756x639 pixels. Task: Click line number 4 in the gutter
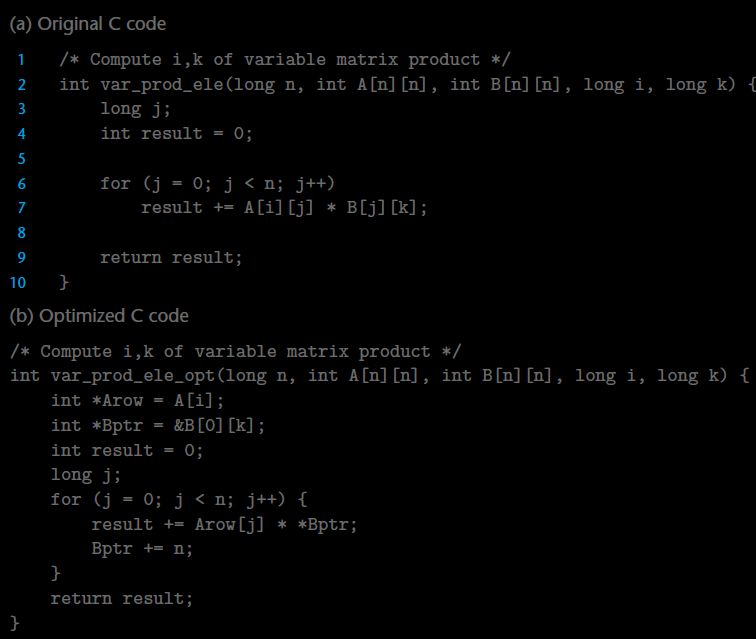click(21, 133)
